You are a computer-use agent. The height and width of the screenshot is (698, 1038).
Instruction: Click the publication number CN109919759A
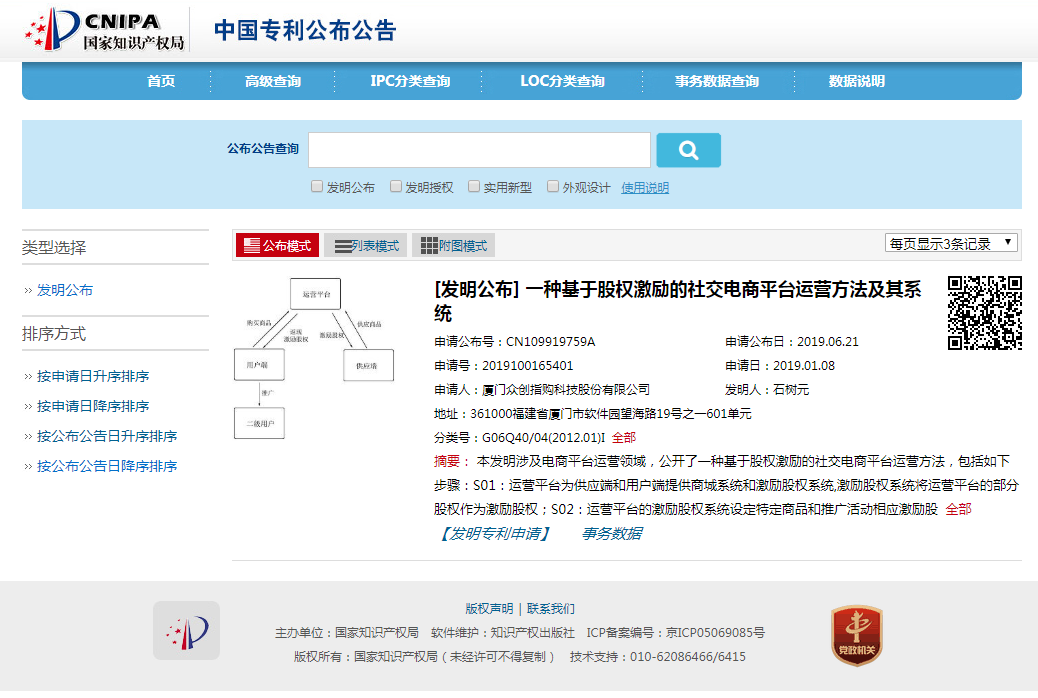(551, 342)
